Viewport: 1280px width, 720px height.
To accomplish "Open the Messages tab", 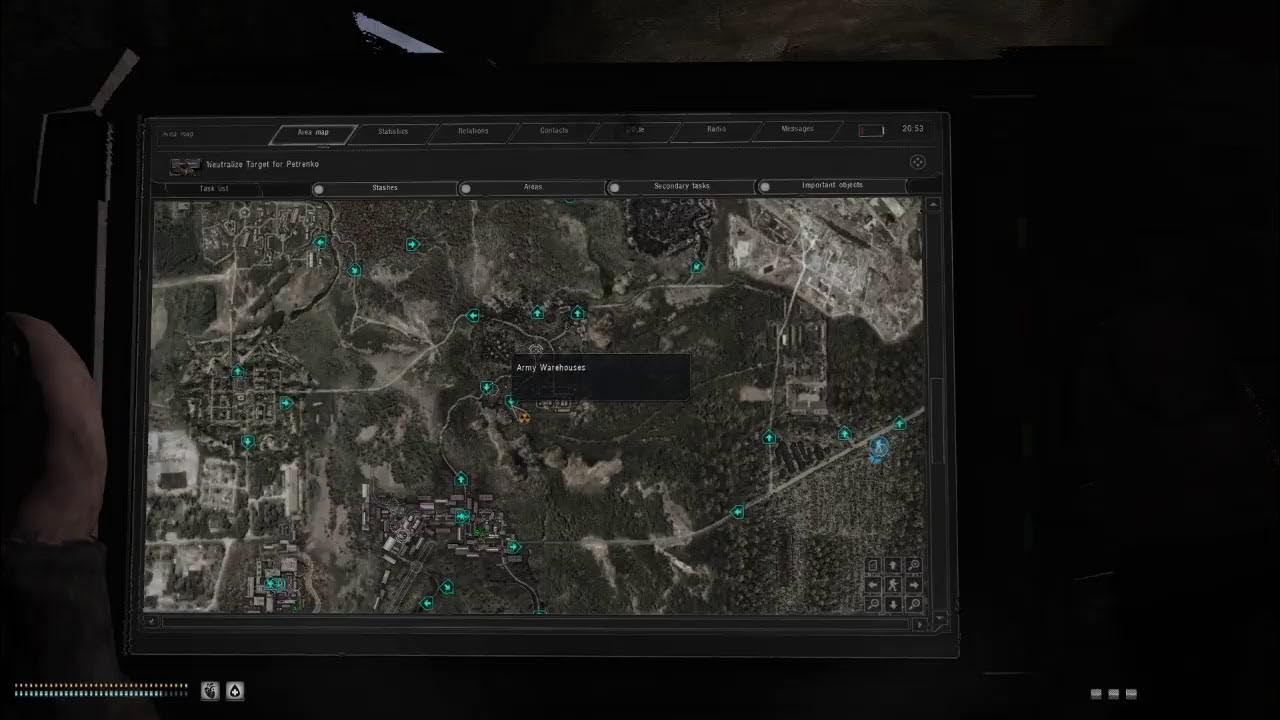I will pos(797,129).
